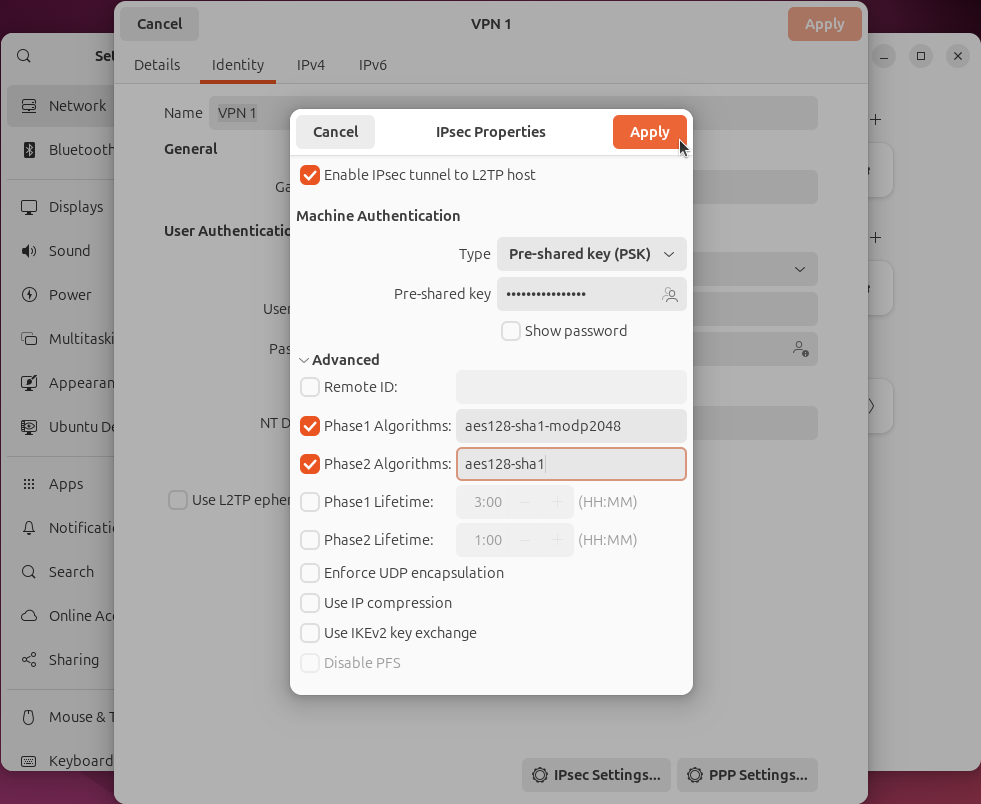Open Apps settings in sidebar
The width and height of the screenshot is (981, 804).
[61, 484]
